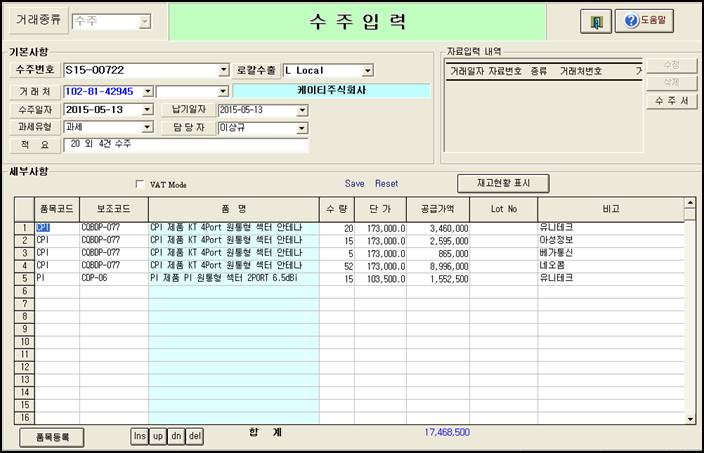Viewport: 704px width, 453px height.
Task: Open help with the 도움말 button
Action: point(645,21)
